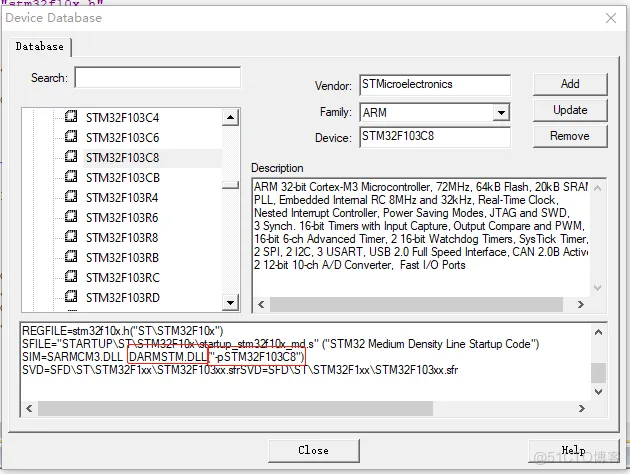
Task: Click the Vendor field showing STMicroelectronics
Action: click(435, 85)
